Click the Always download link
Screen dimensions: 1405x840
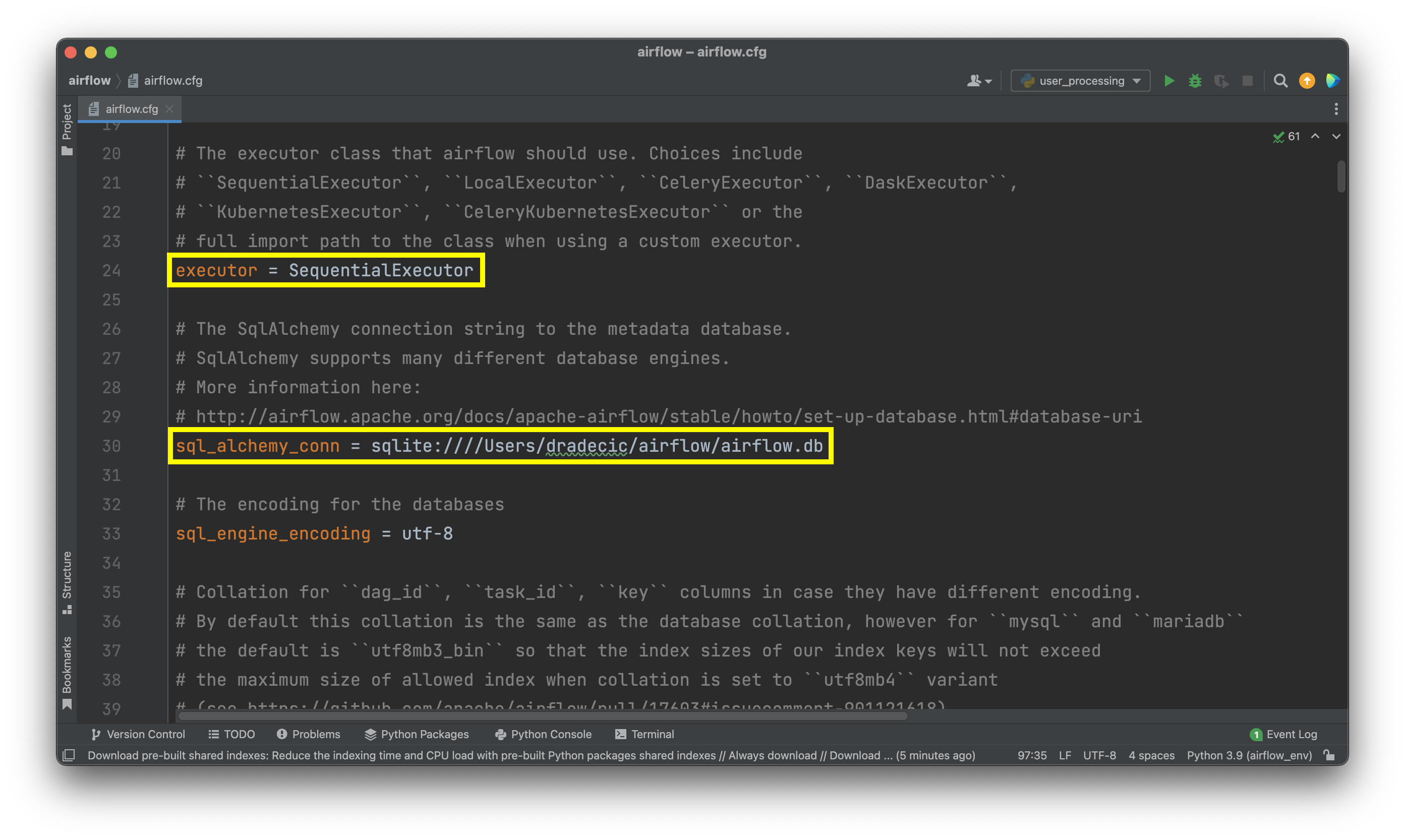tap(772, 755)
